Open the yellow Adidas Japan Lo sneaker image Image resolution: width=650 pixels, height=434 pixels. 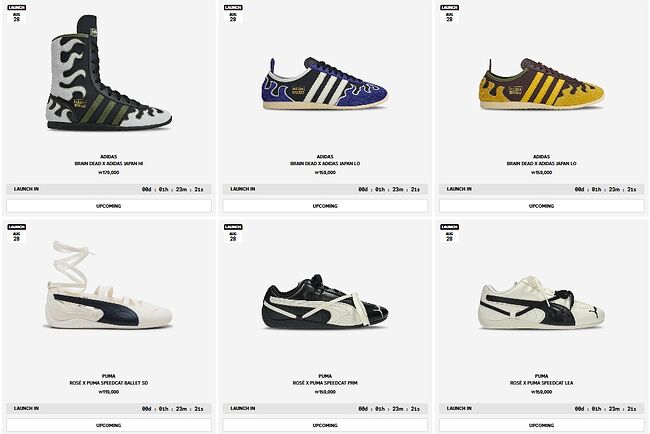[541, 84]
